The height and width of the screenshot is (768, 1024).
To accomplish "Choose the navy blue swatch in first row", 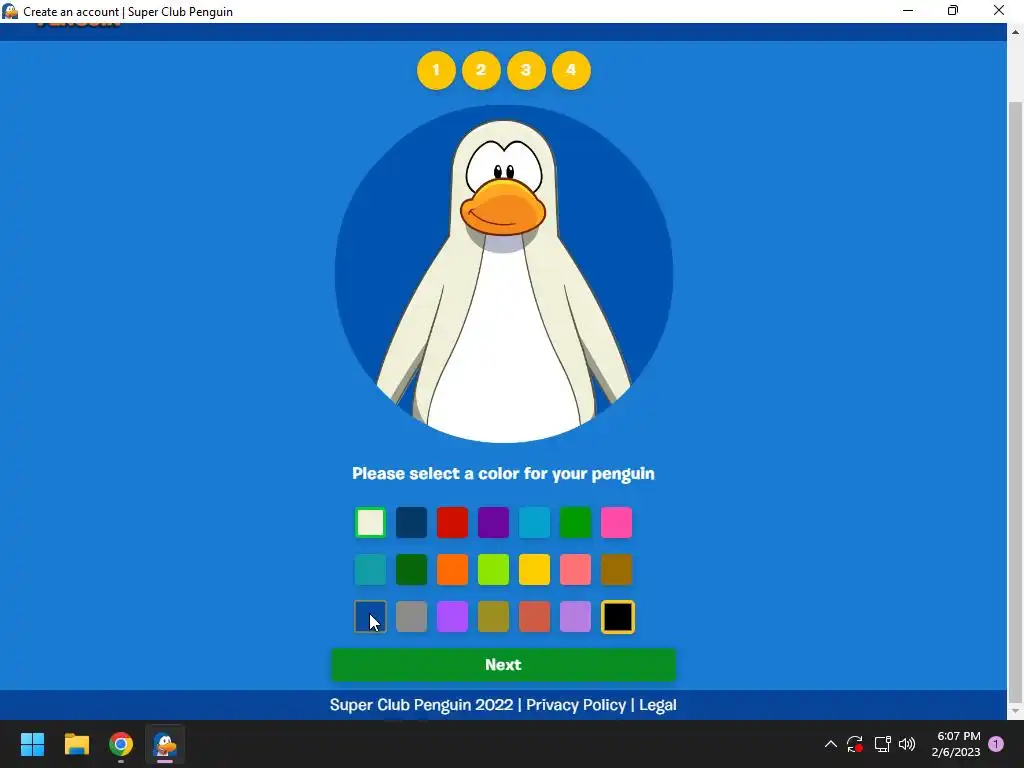I will [x=411, y=522].
